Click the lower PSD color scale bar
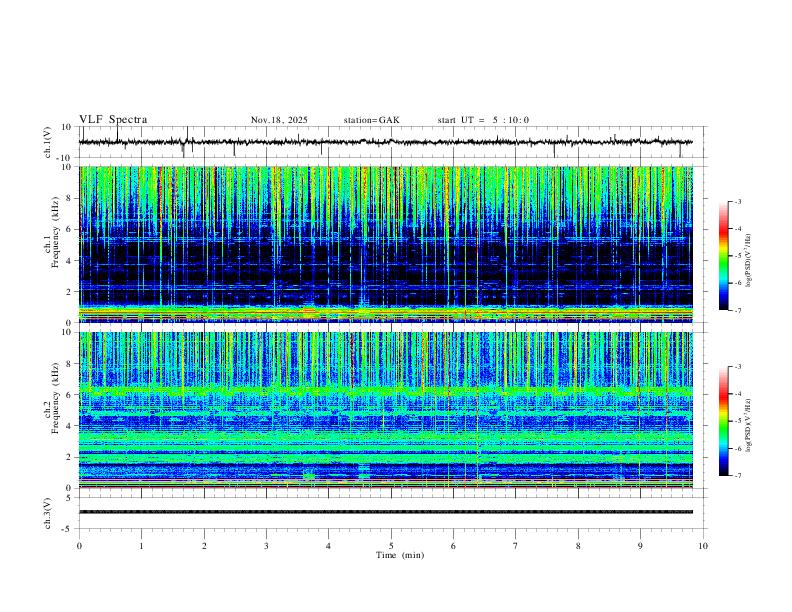This screenshot has height=612, width=792. click(x=724, y=421)
